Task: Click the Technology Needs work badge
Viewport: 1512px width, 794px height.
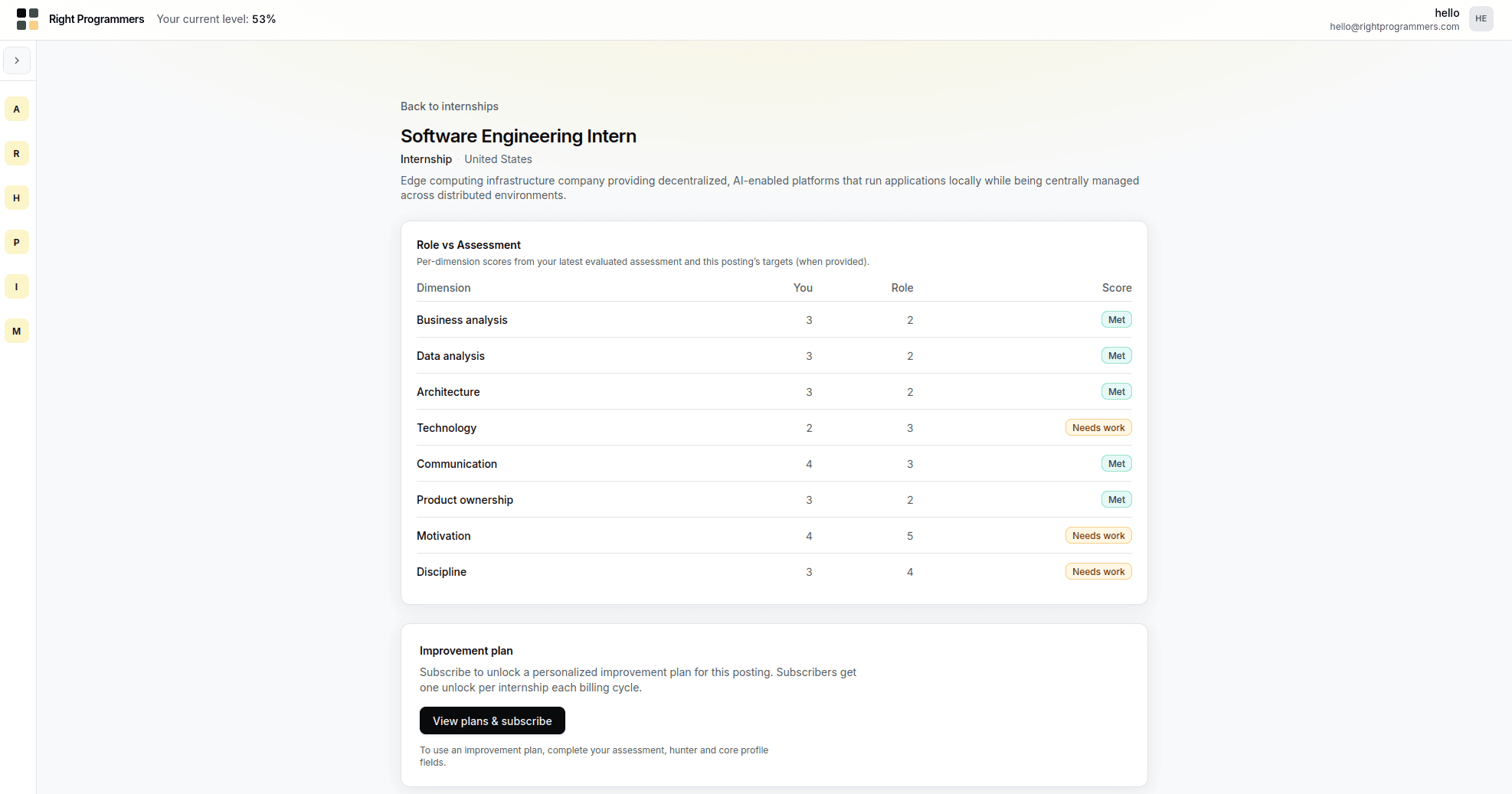Action: click(x=1098, y=428)
